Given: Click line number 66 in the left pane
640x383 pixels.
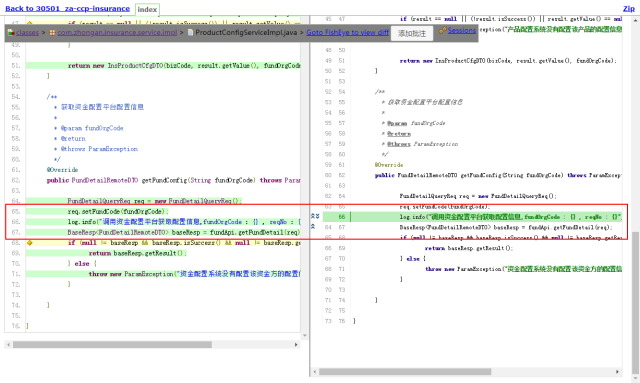Looking at the screenshot, I should click(x=16, y=222).
